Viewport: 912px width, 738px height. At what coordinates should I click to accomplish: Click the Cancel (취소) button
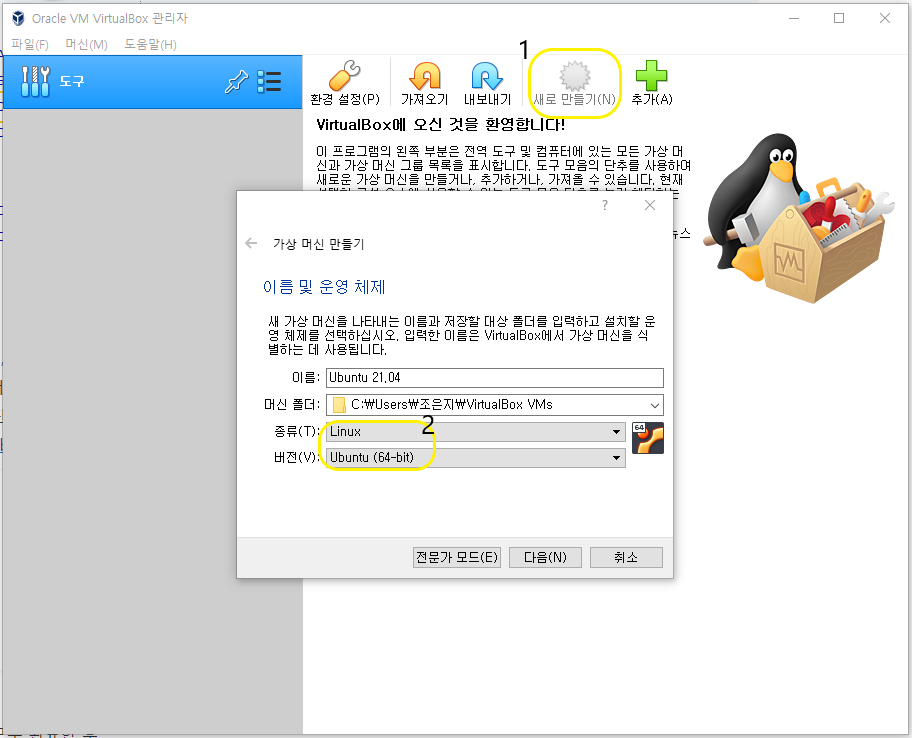pyautogui.click(x=626, y=557)
